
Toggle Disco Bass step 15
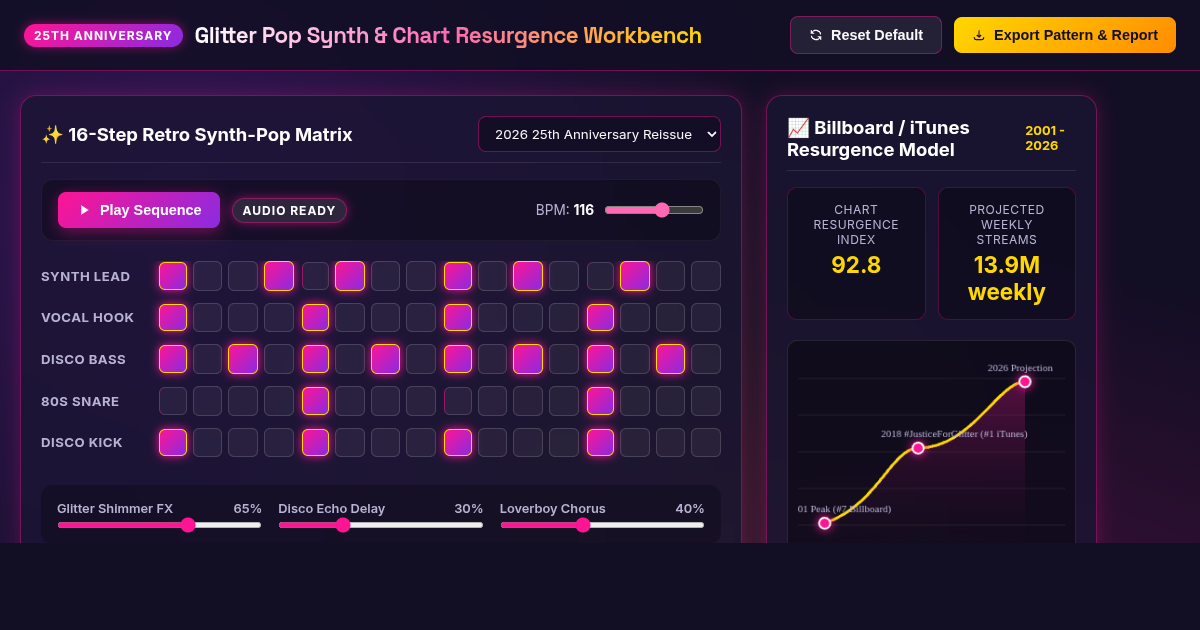click(x=671, y=359)
